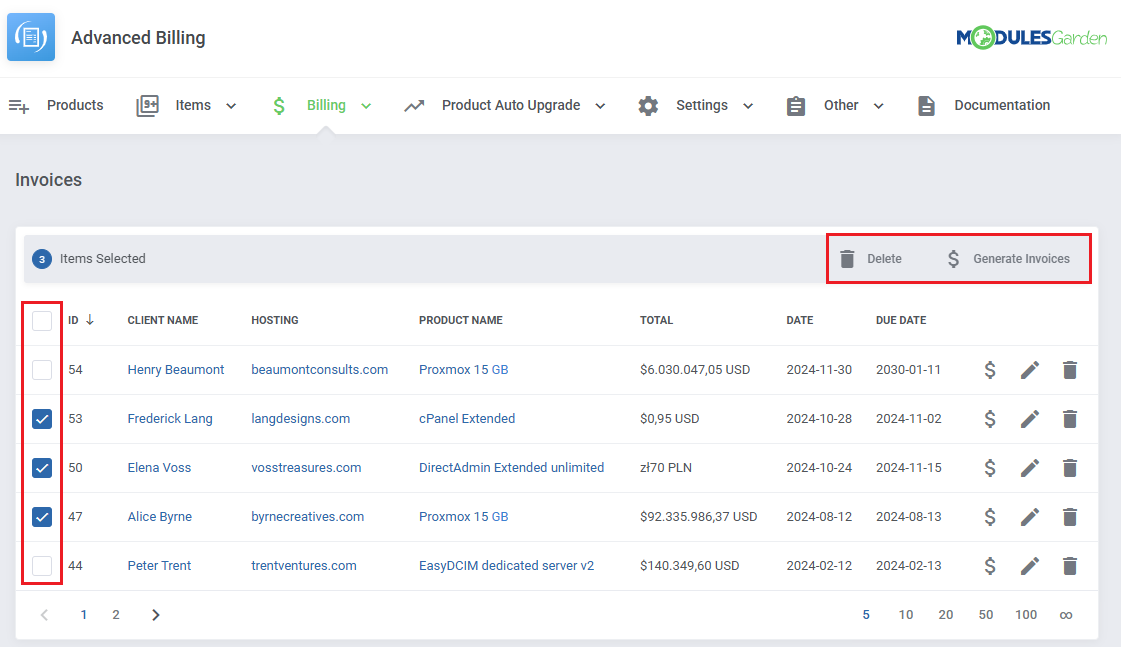
Task: Go to page 1
Action: [84, 615]
